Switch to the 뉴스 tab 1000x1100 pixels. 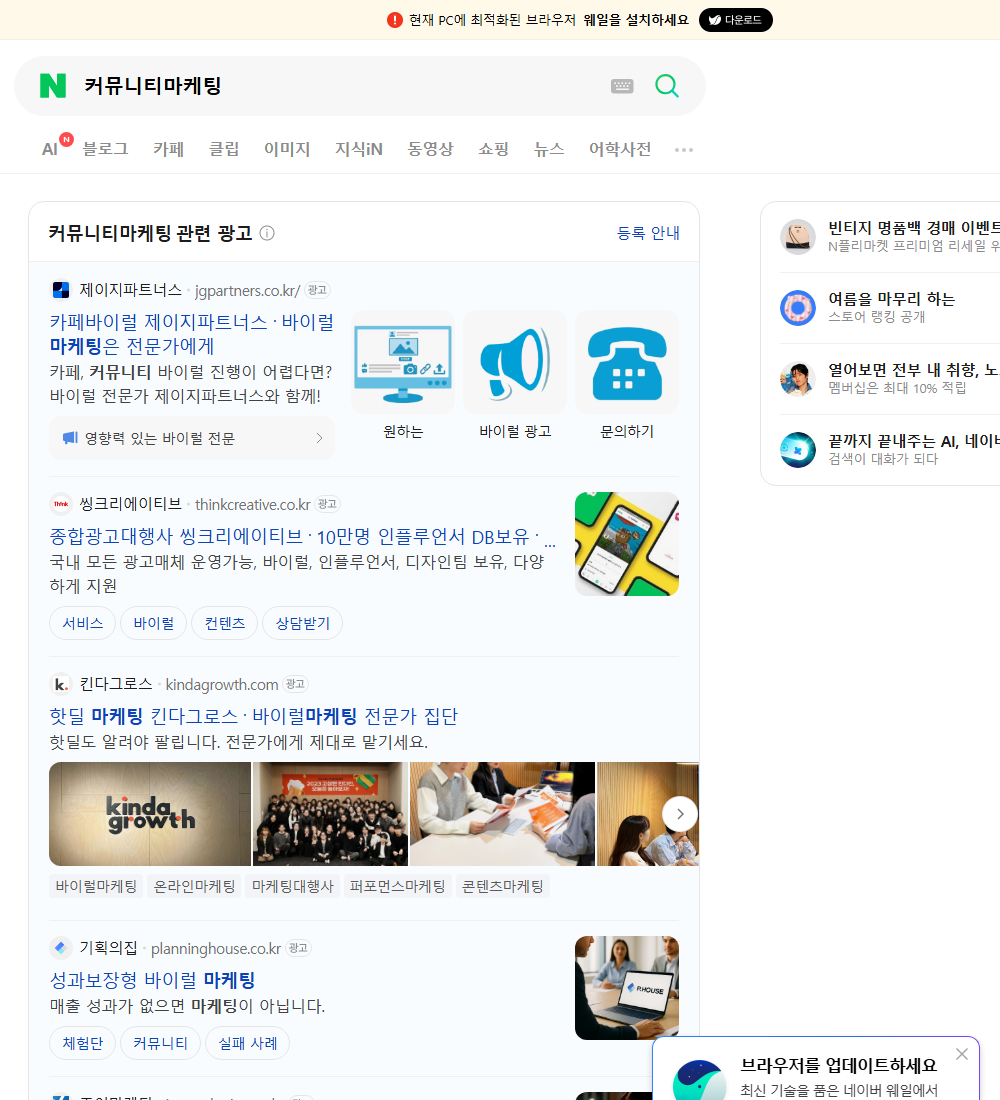tap(549, 149)
